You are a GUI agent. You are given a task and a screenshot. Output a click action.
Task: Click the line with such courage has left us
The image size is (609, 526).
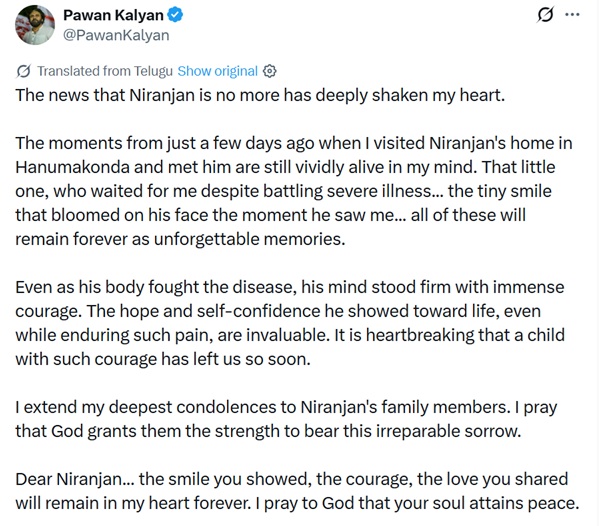coord(163,359)
